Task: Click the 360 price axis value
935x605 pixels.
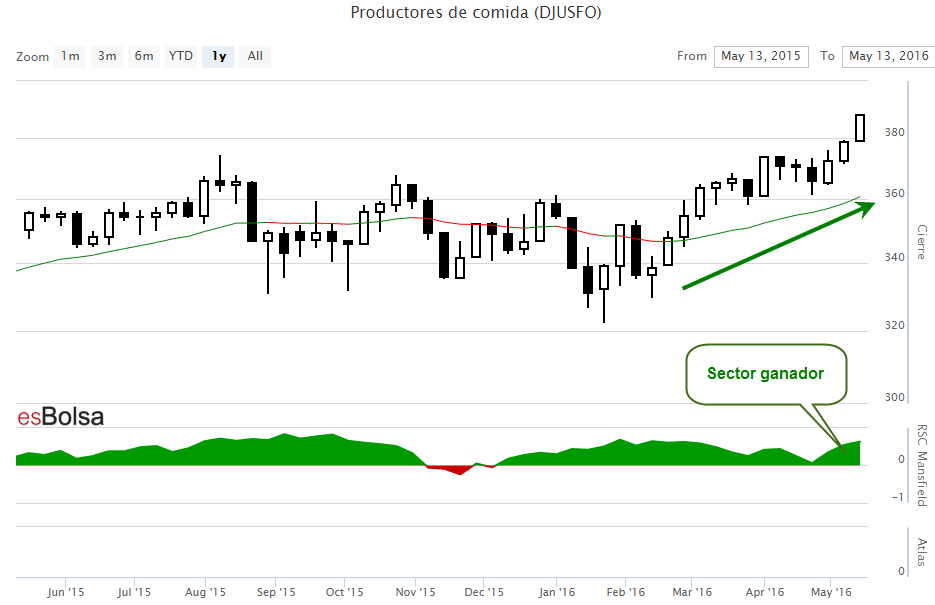Action: [894, 194]
